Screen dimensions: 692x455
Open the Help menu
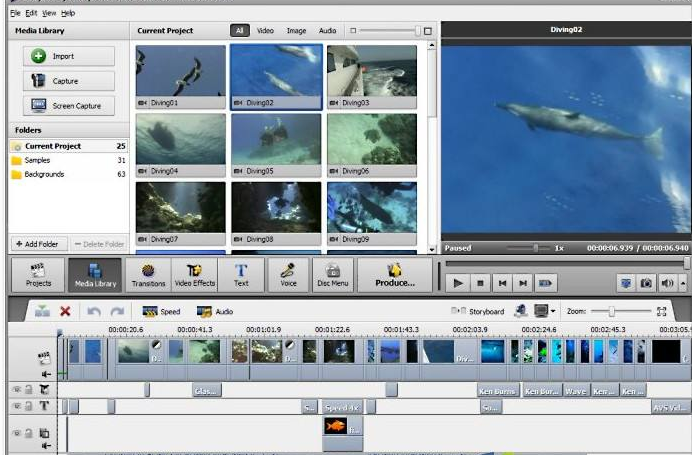tap(68, 13)
